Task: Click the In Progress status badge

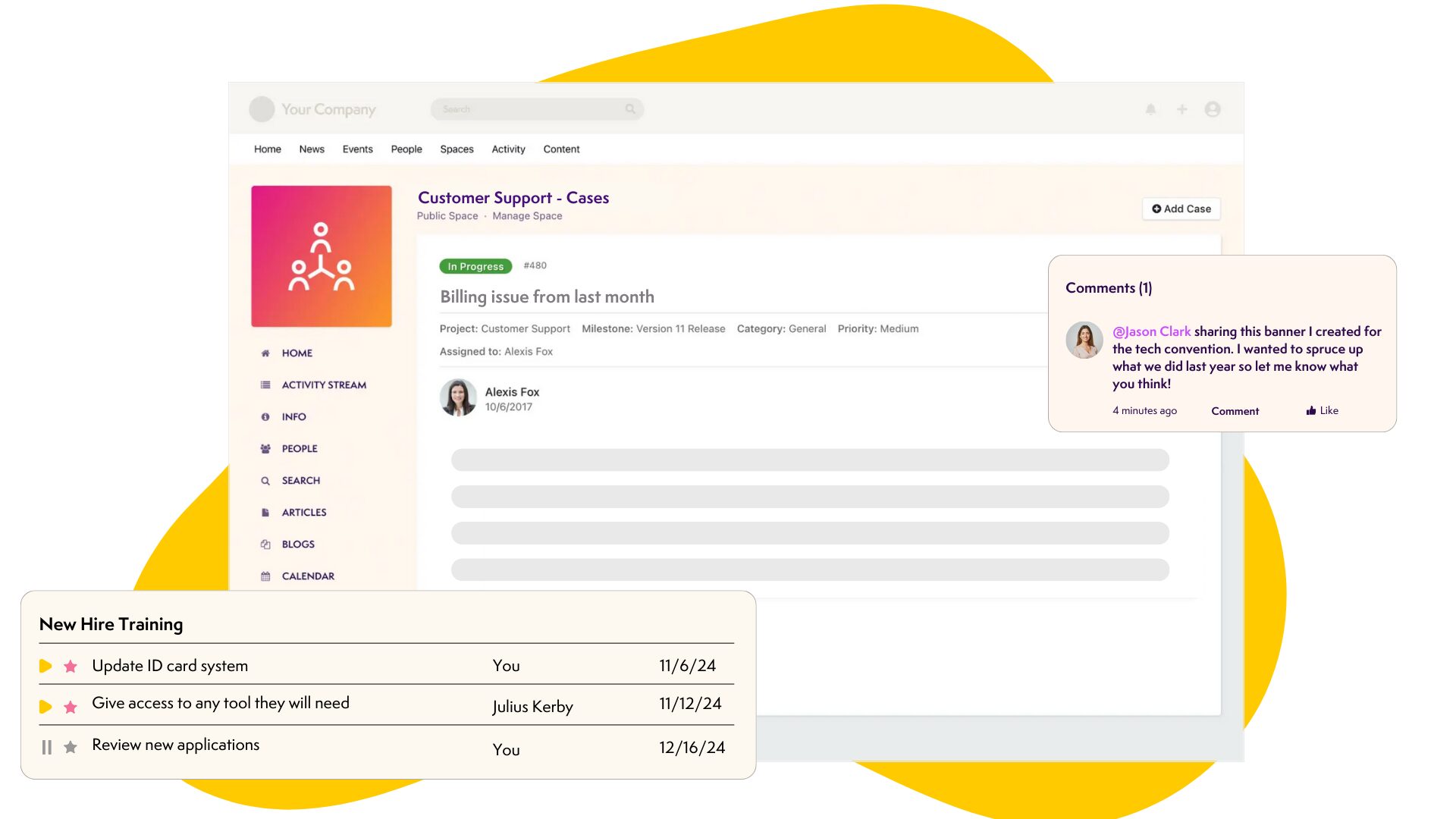Action: (x=477, y=266)
